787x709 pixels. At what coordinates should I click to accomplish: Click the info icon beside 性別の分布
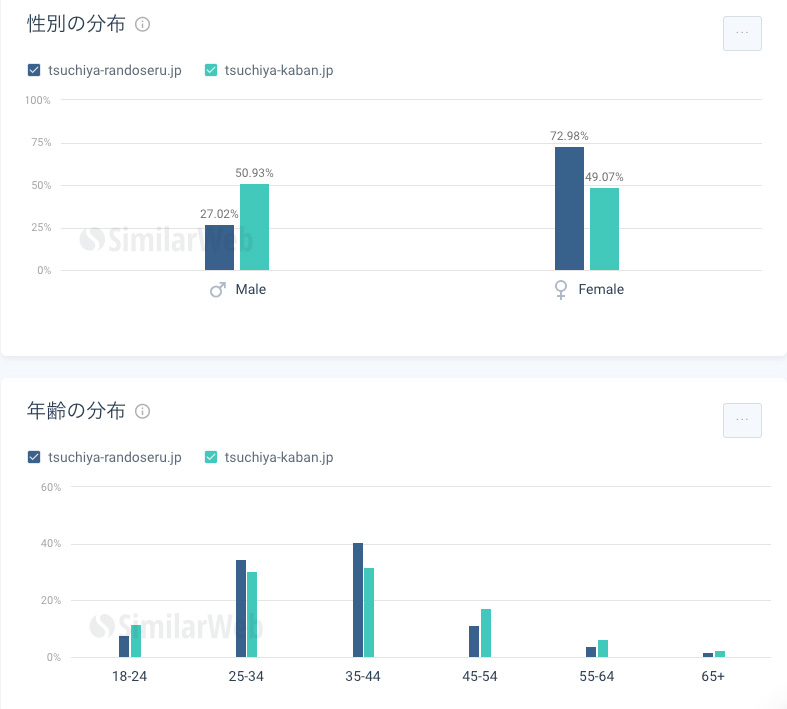pyautogui.click(x=142, y=25)
